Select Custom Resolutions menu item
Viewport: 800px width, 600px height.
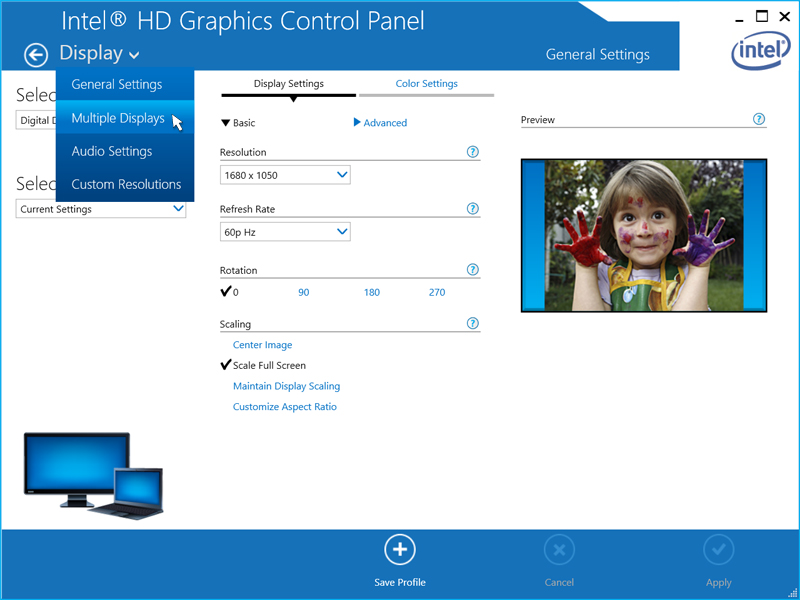point(125,184)
